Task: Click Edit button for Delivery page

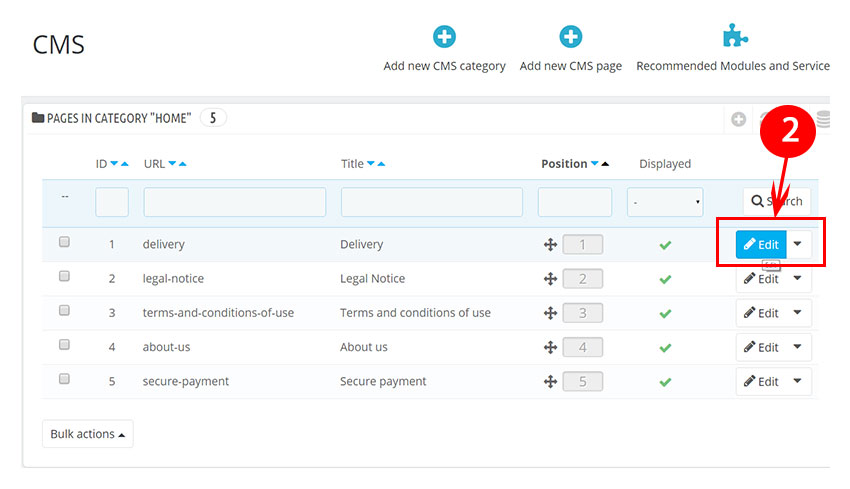Action: click(x=761, y=245)
